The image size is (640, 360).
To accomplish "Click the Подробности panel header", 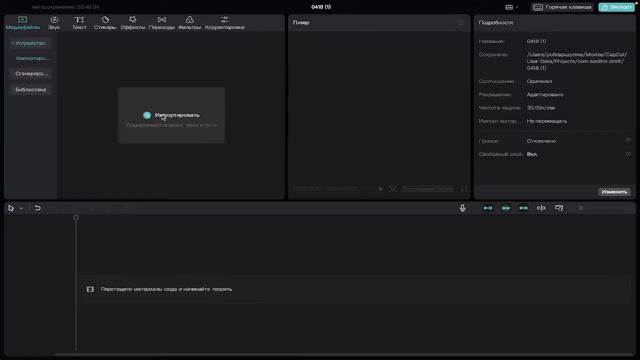I will [x=496, y=23].
